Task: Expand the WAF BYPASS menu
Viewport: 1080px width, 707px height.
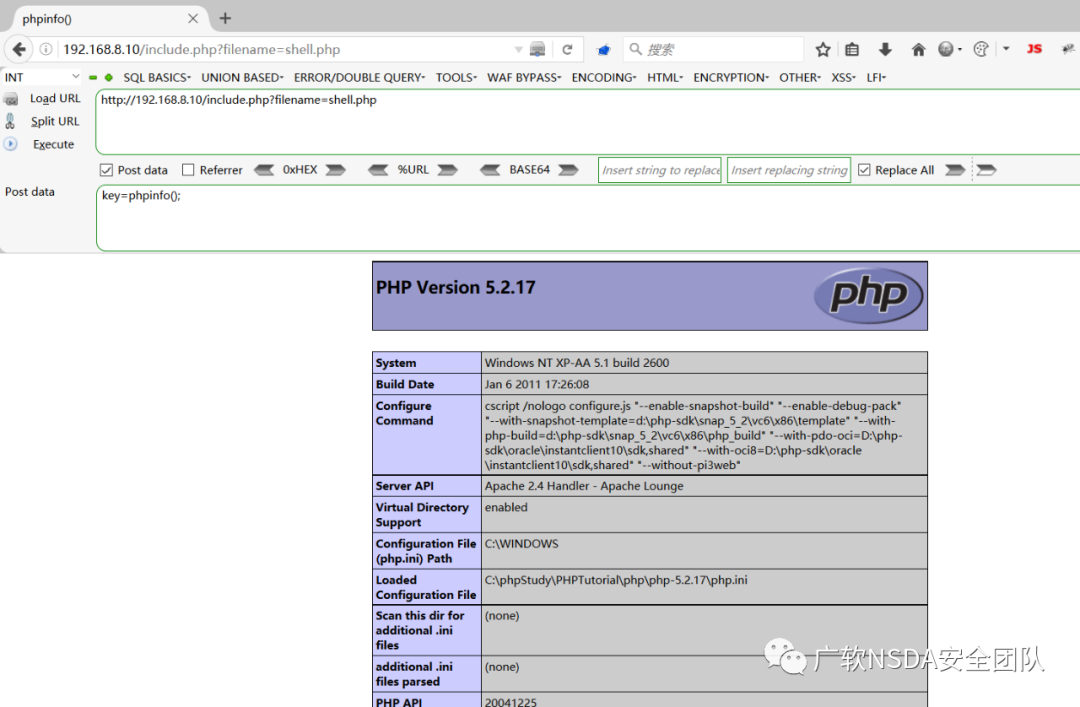Action: [524, 78]
